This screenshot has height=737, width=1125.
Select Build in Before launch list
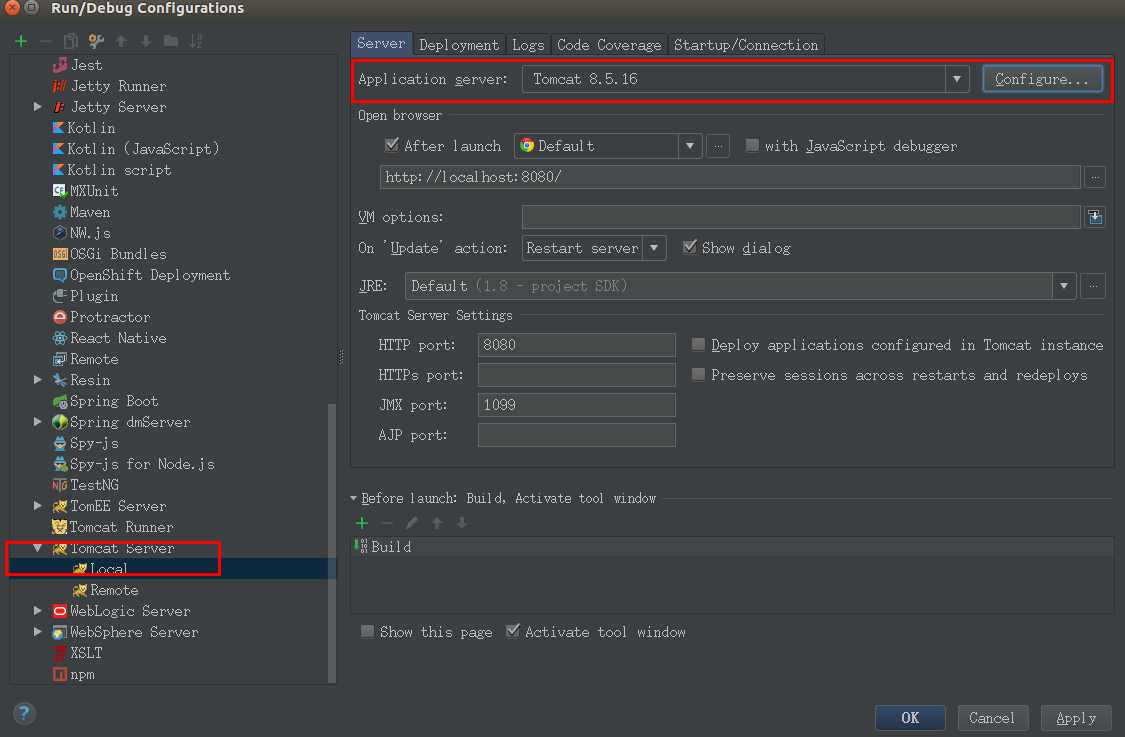(732, 547)
